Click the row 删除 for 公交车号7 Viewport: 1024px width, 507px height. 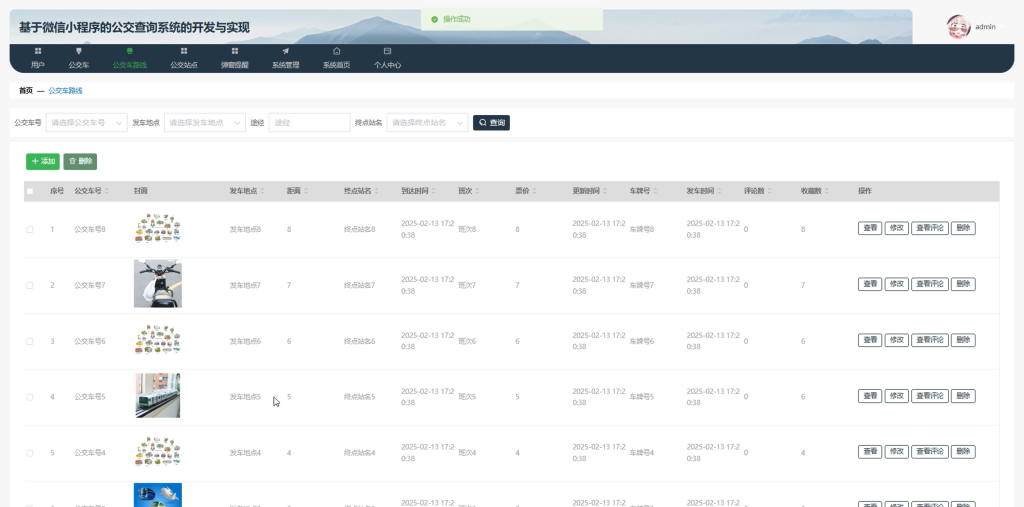pyautogui.click(x=963, y=284)
